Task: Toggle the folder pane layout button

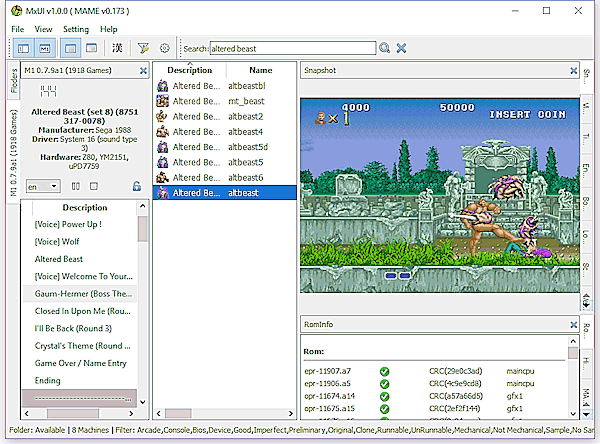Action: 24,48
